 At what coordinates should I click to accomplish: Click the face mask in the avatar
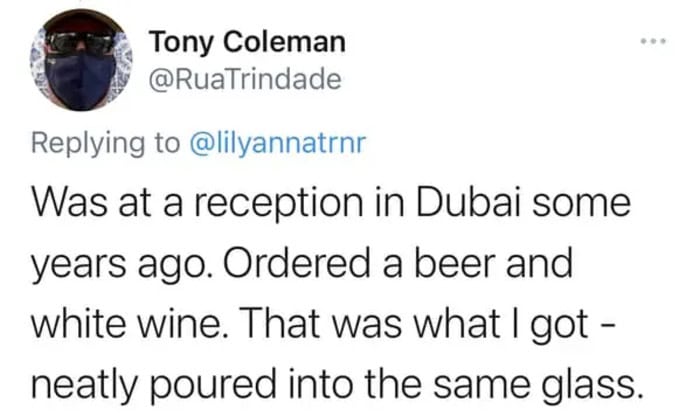(x=82, y=81)
